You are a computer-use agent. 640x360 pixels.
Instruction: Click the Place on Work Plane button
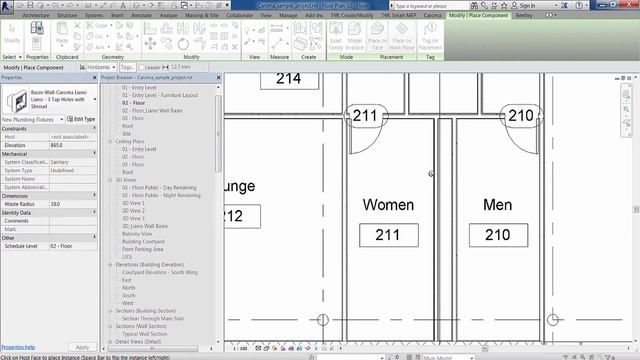click(x=402, y=36)
